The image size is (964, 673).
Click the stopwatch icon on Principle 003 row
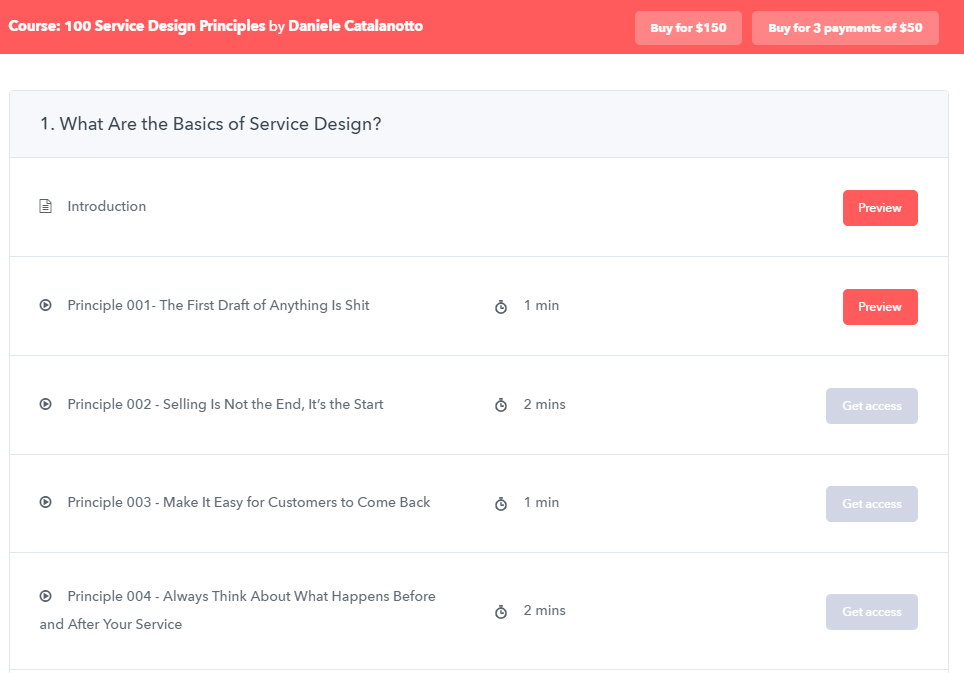coord(501,504)
